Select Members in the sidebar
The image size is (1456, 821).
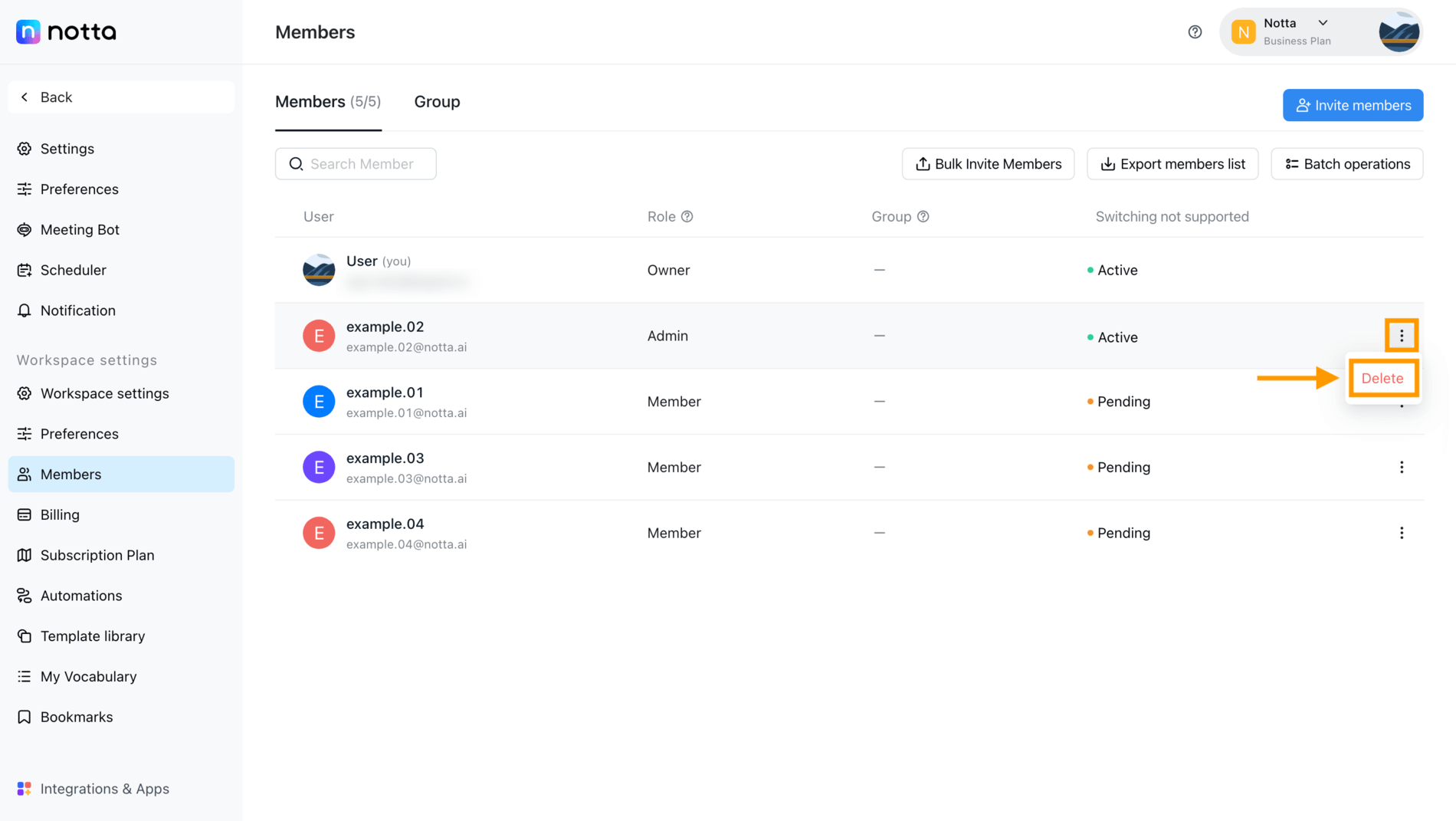pyautogui.click(x=121, y=475)
